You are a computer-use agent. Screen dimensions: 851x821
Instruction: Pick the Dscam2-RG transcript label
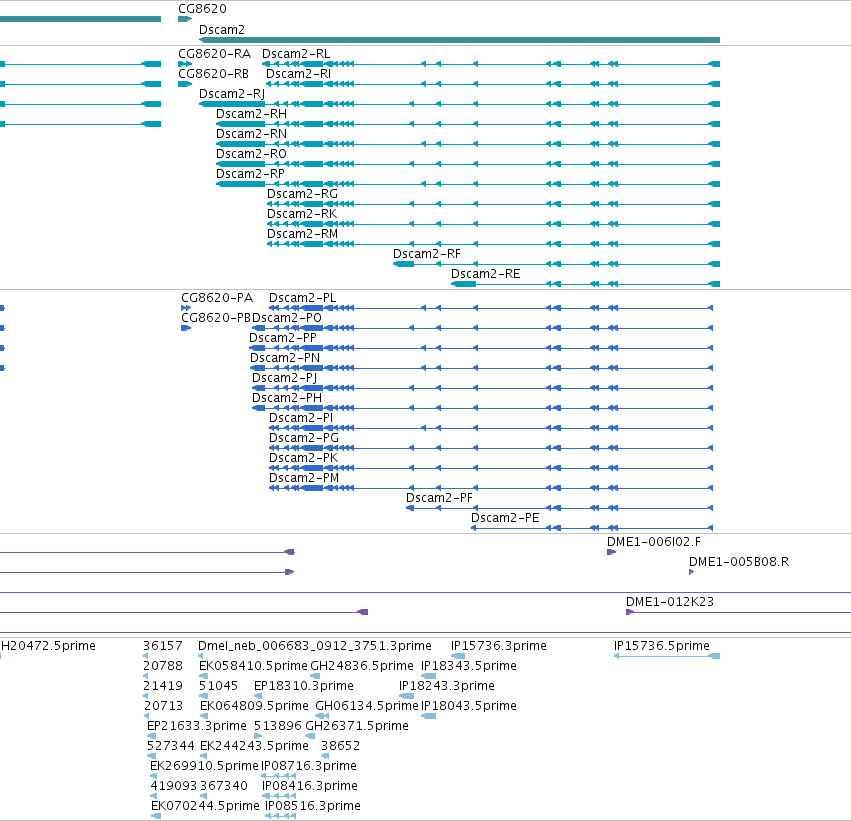302,194
